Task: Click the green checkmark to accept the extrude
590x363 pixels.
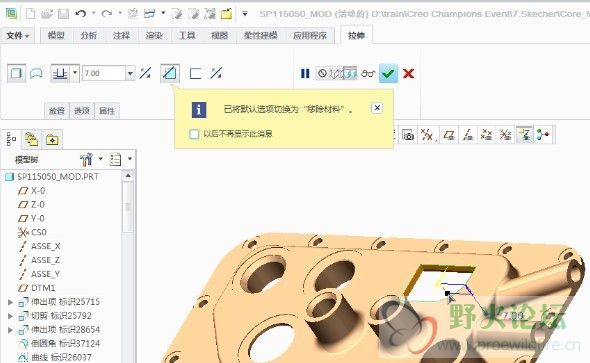Action: (388, 73)
